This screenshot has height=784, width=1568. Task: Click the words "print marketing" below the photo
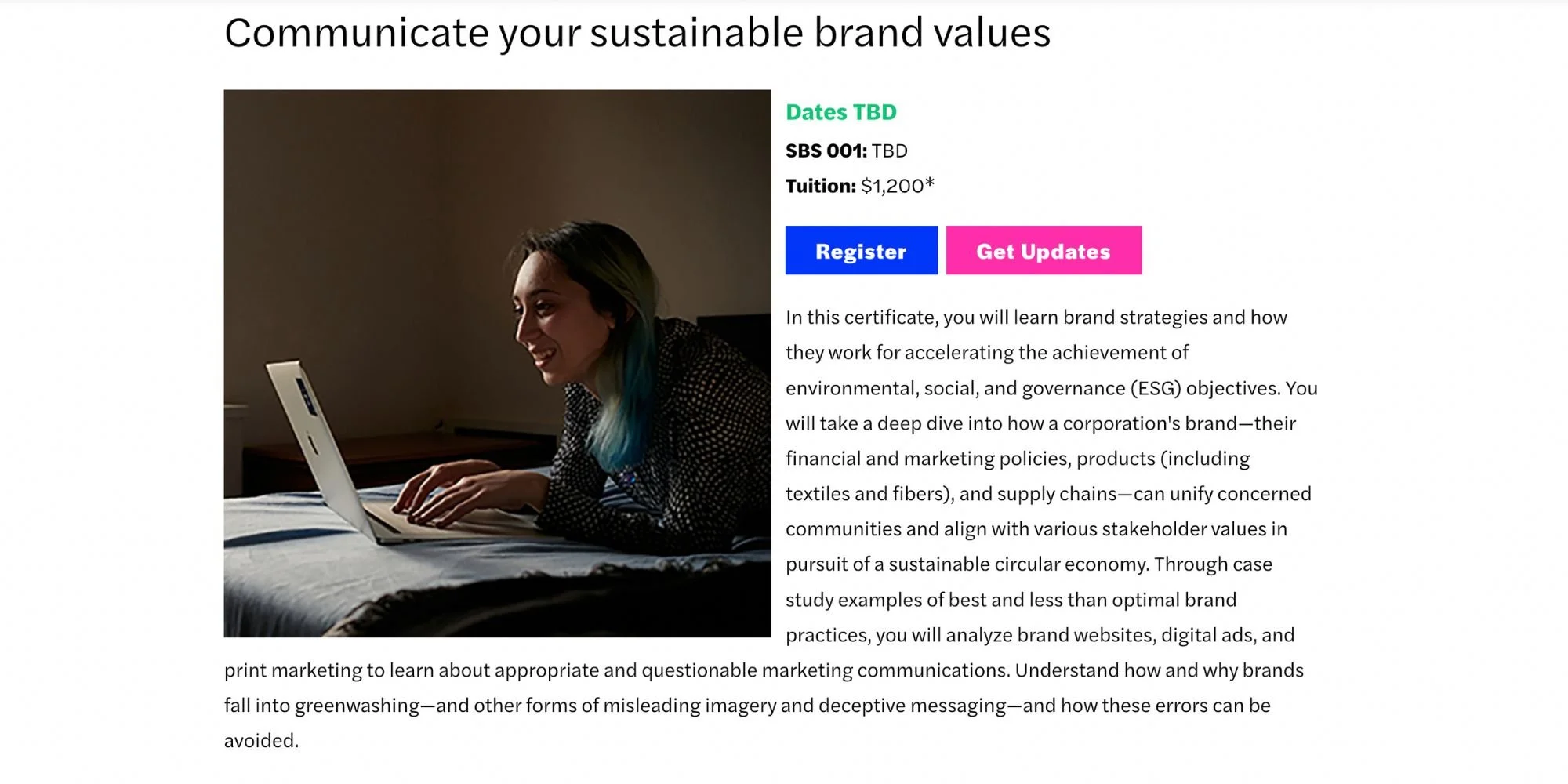[294, 670]
